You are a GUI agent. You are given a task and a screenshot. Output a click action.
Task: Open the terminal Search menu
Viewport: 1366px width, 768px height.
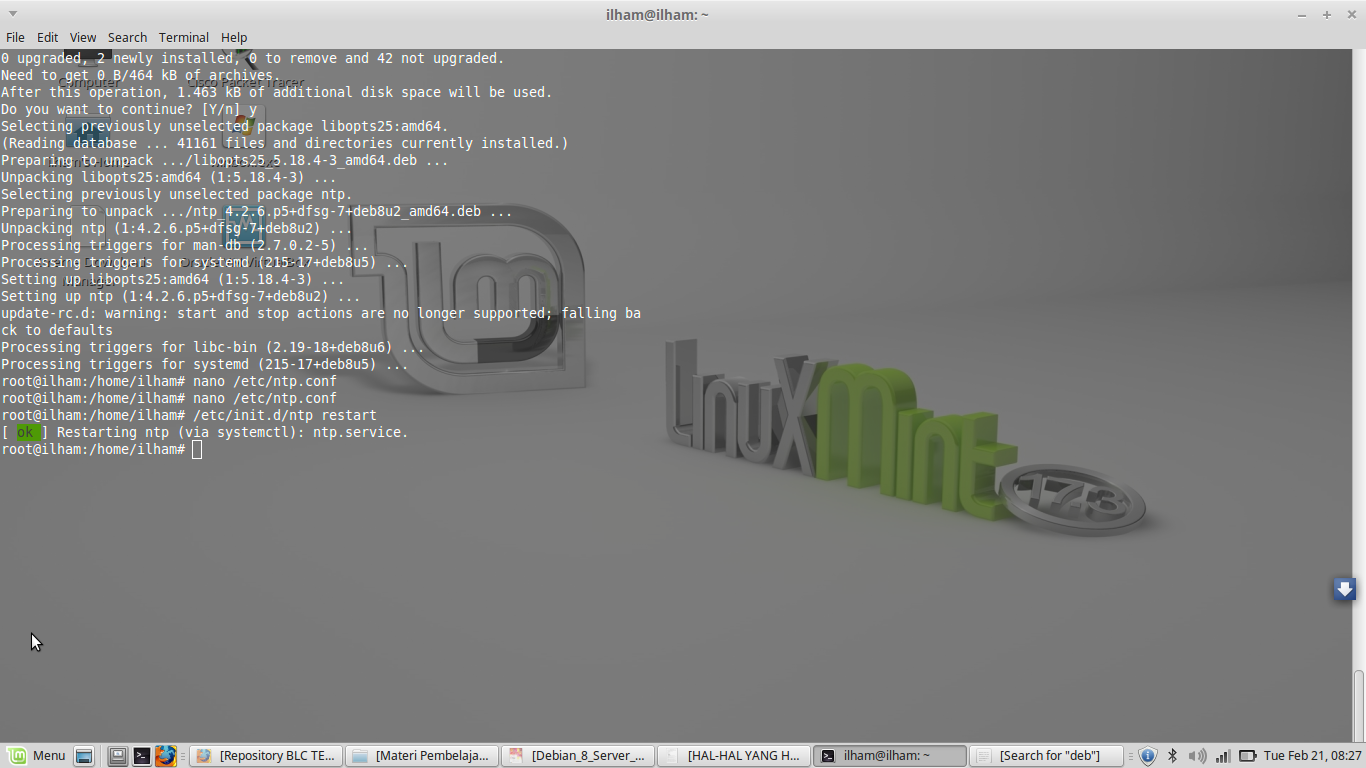(x=127, y=37)
